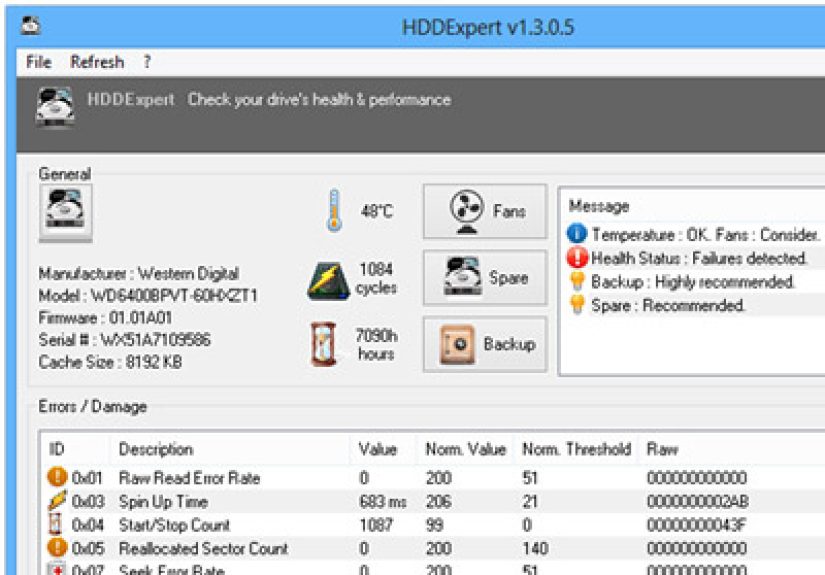
Task: Click the Firmware : 01.01A01 text
Action: (x=105, y=318)
